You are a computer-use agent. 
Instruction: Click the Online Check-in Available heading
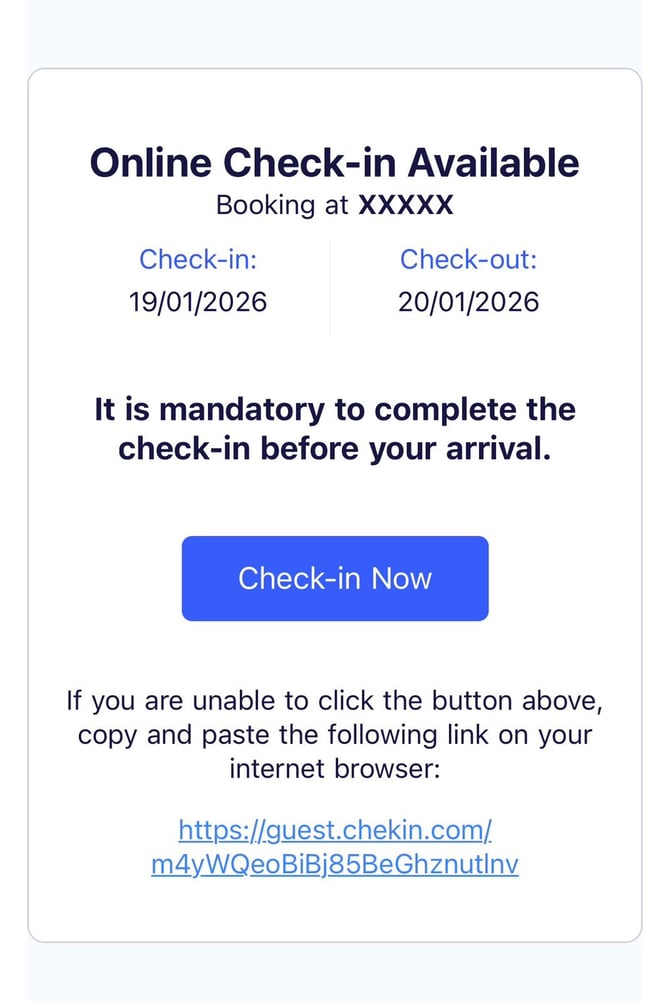335,162
